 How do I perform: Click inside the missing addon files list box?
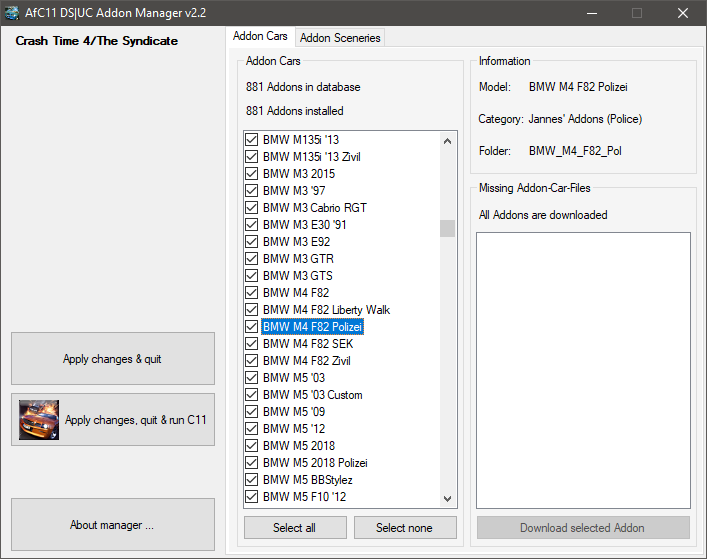pyautogui.click(x=582, y=370)
